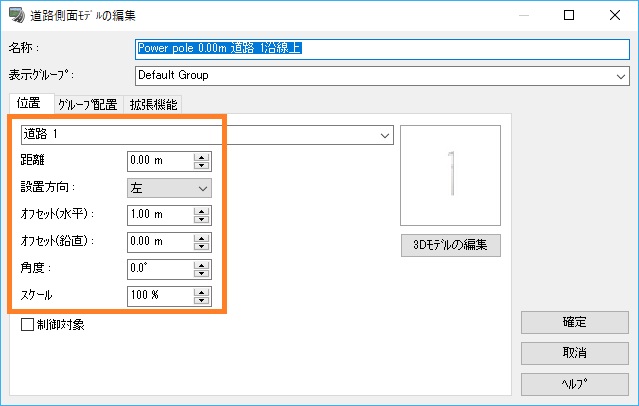
Task: Open the 表示グループ Default Group dropdown
Action: pyautogui.click(x=382, y=76)
